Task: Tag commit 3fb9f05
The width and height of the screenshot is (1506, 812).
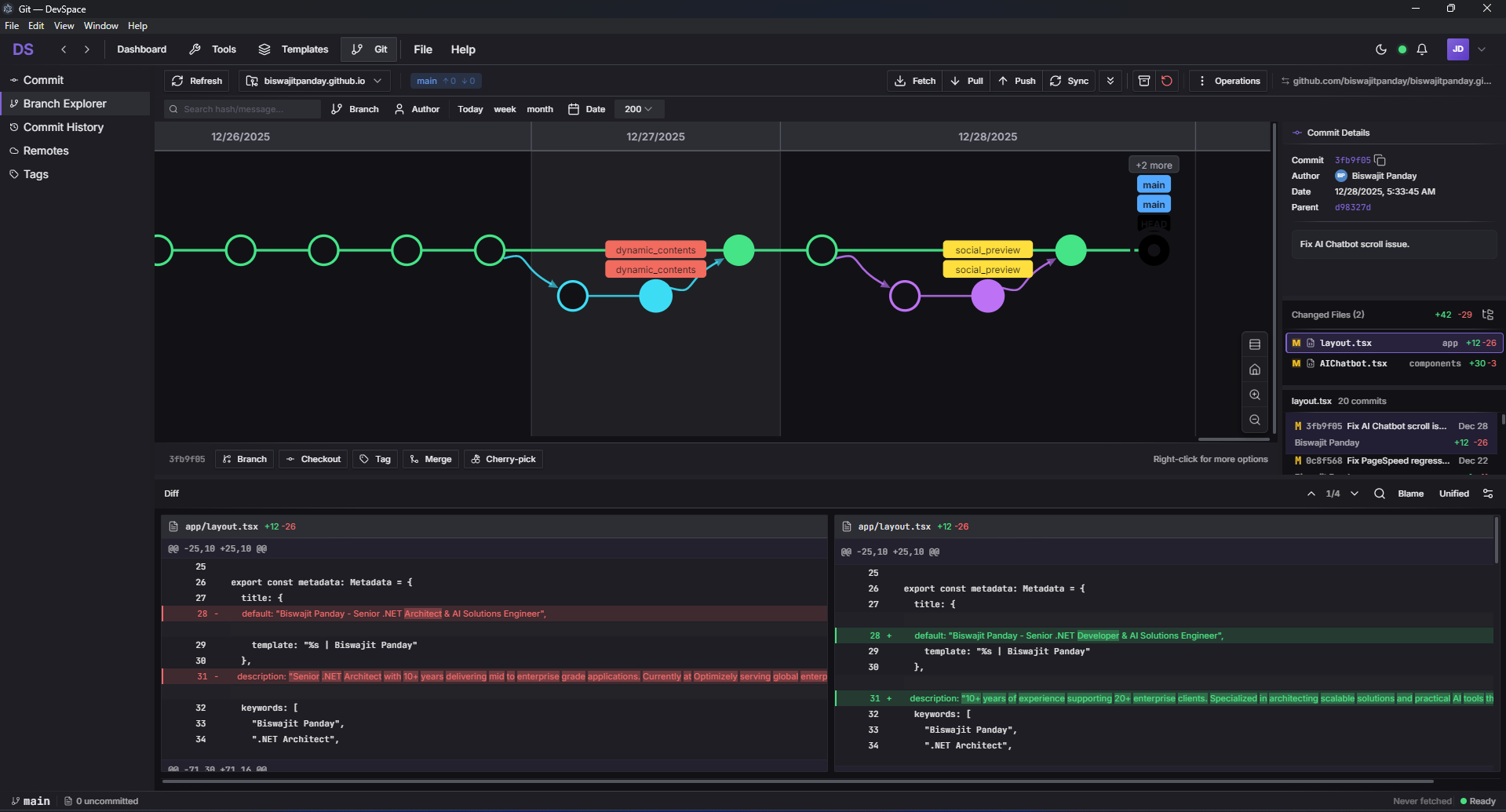Action: (x=375, y=459)
